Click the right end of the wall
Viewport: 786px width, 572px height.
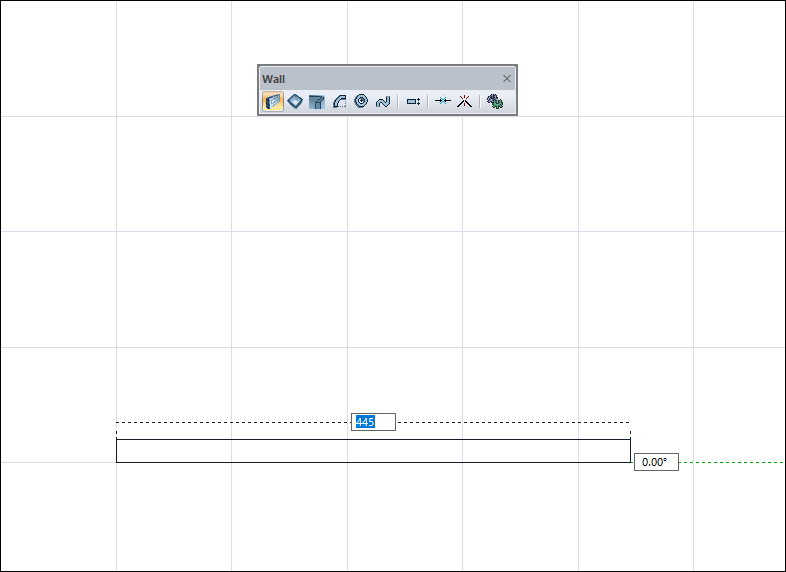pos(630,451)
